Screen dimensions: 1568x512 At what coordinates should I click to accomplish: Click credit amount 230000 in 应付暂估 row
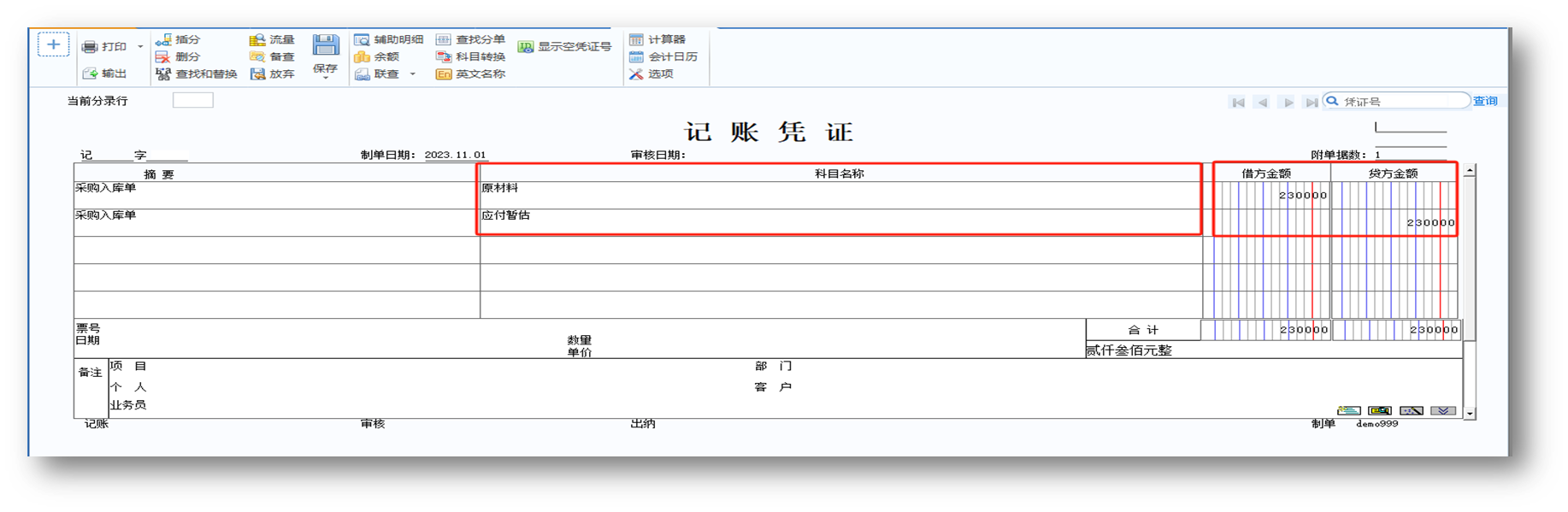pyautogui.click(x=1431, y=223)
